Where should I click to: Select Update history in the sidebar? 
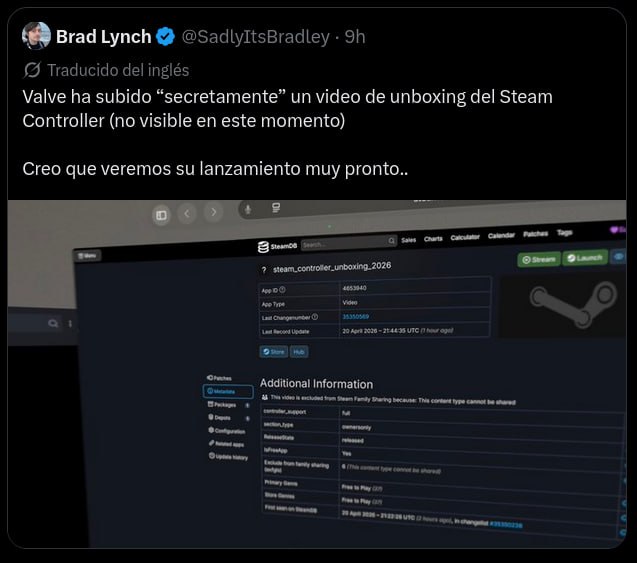(x=228, y=457)
